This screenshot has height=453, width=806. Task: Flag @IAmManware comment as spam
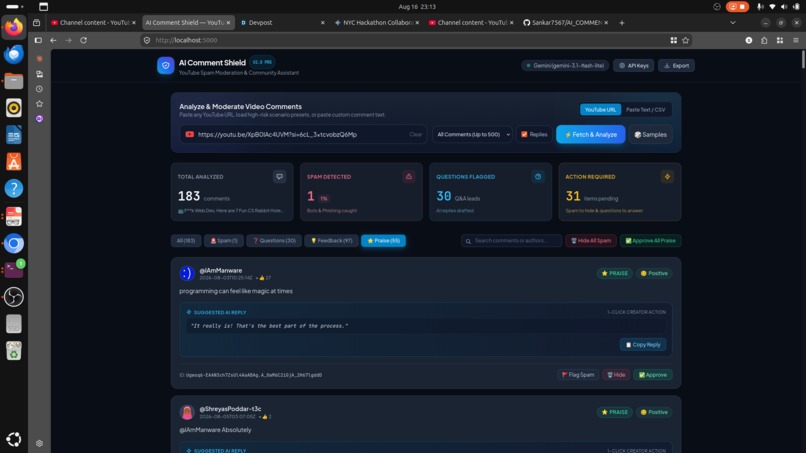(578, 375)
